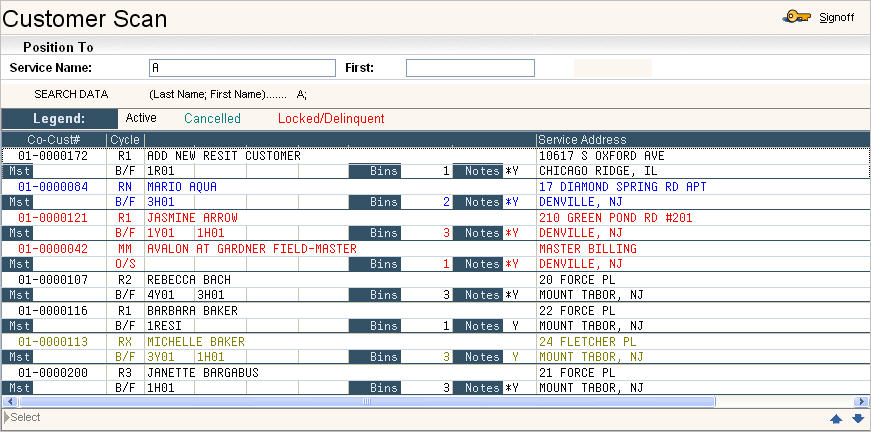This screenshot has width=871, height=432.
Task: Select customer number 01-0000172
Action: pyautogui.click(x=53, y=156)
